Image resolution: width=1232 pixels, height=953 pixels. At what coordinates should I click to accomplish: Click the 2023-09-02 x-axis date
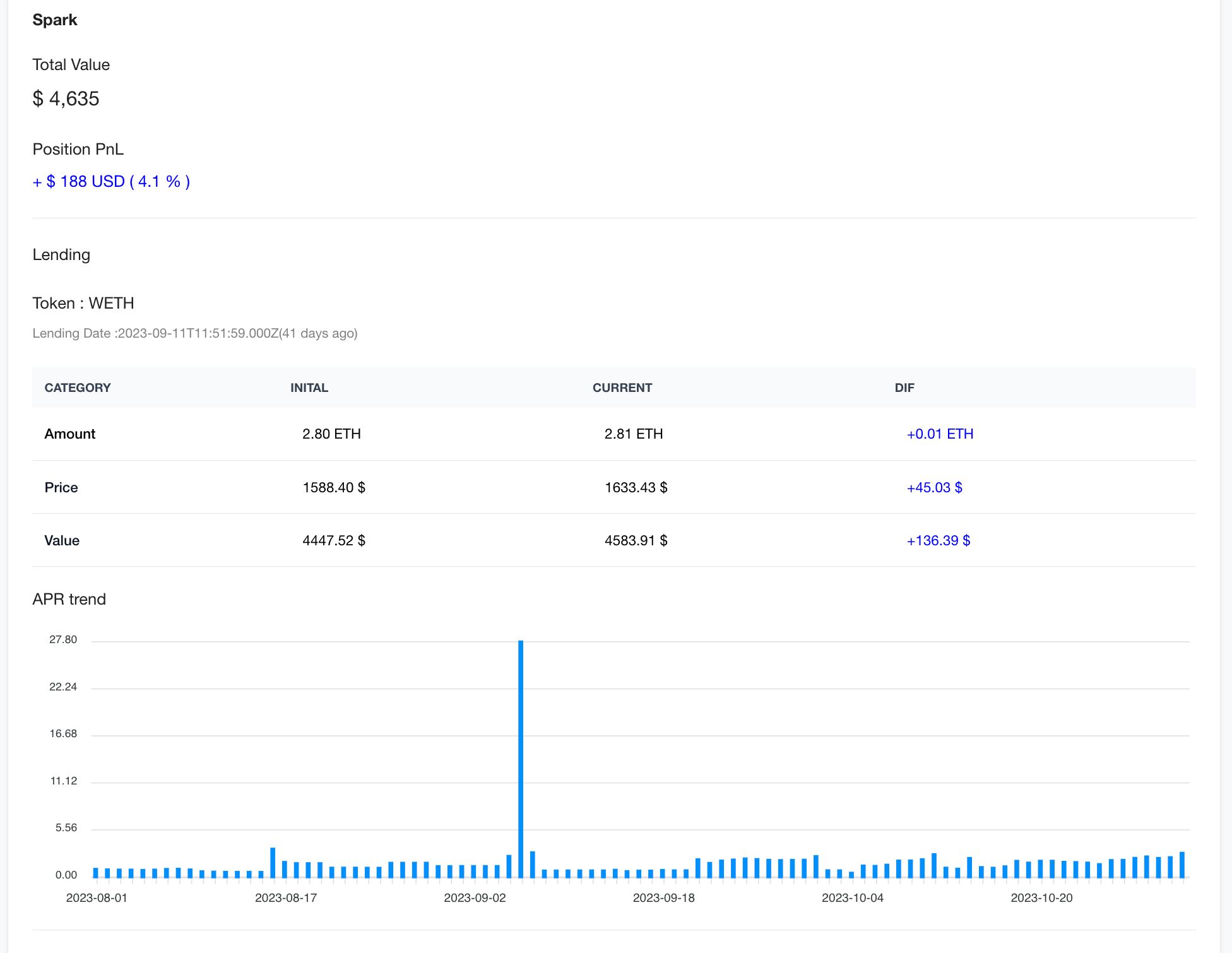(x=475, y=897)
